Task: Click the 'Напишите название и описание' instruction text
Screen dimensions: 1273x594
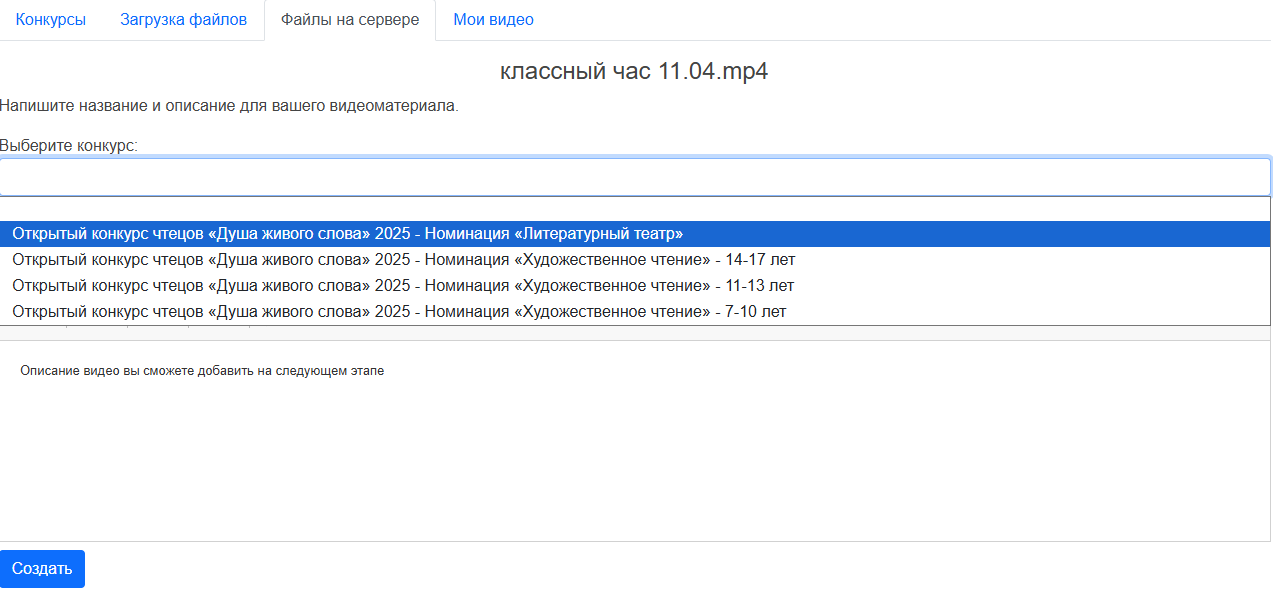Action: pos(229,105)
